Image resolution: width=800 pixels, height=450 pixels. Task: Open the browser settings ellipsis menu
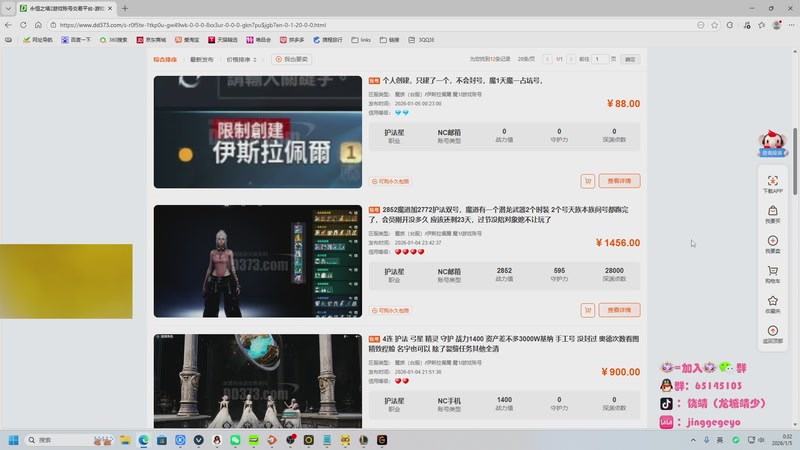(x=792, y=24)
